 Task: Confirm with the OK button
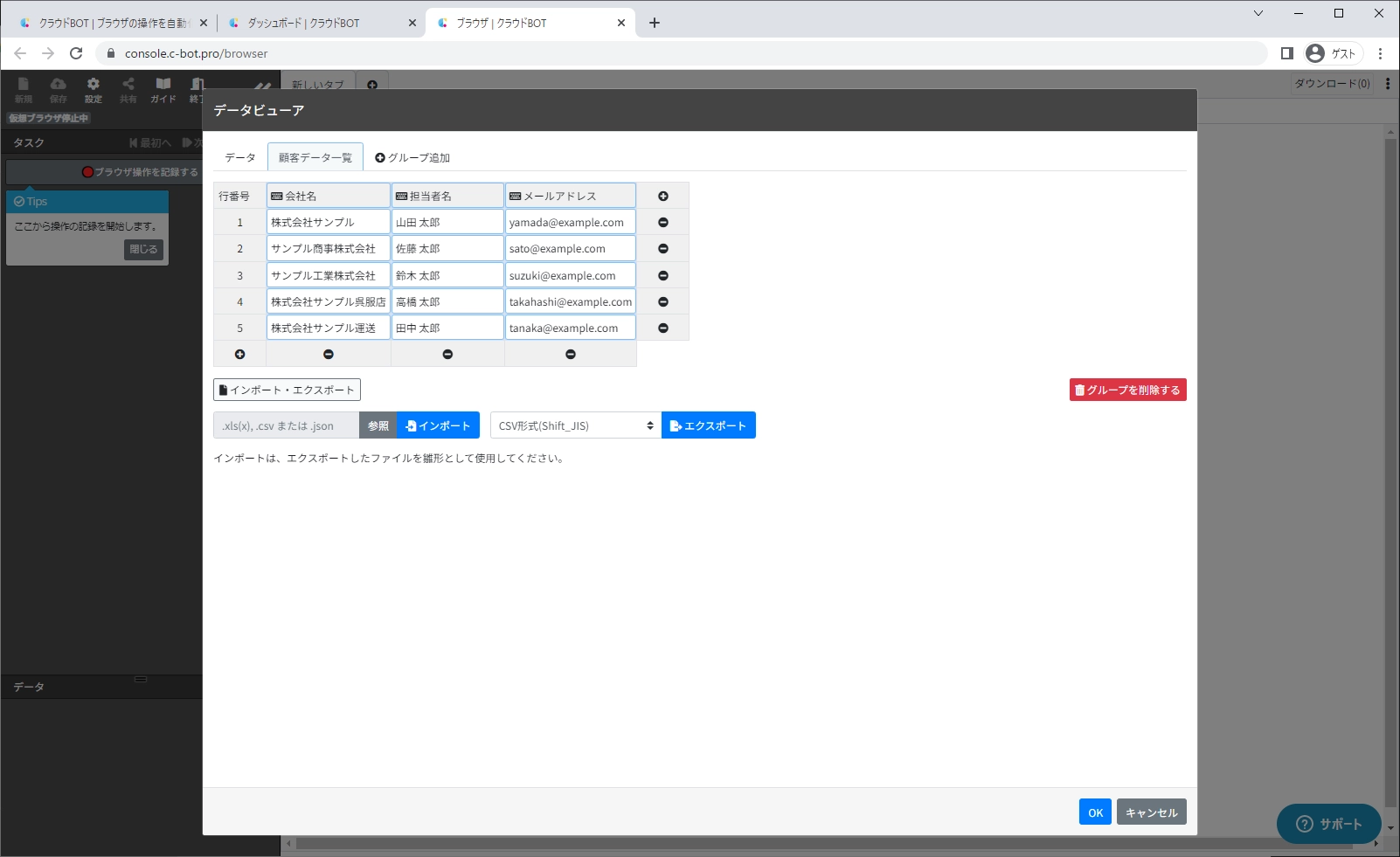click(x=1094, y=812)
